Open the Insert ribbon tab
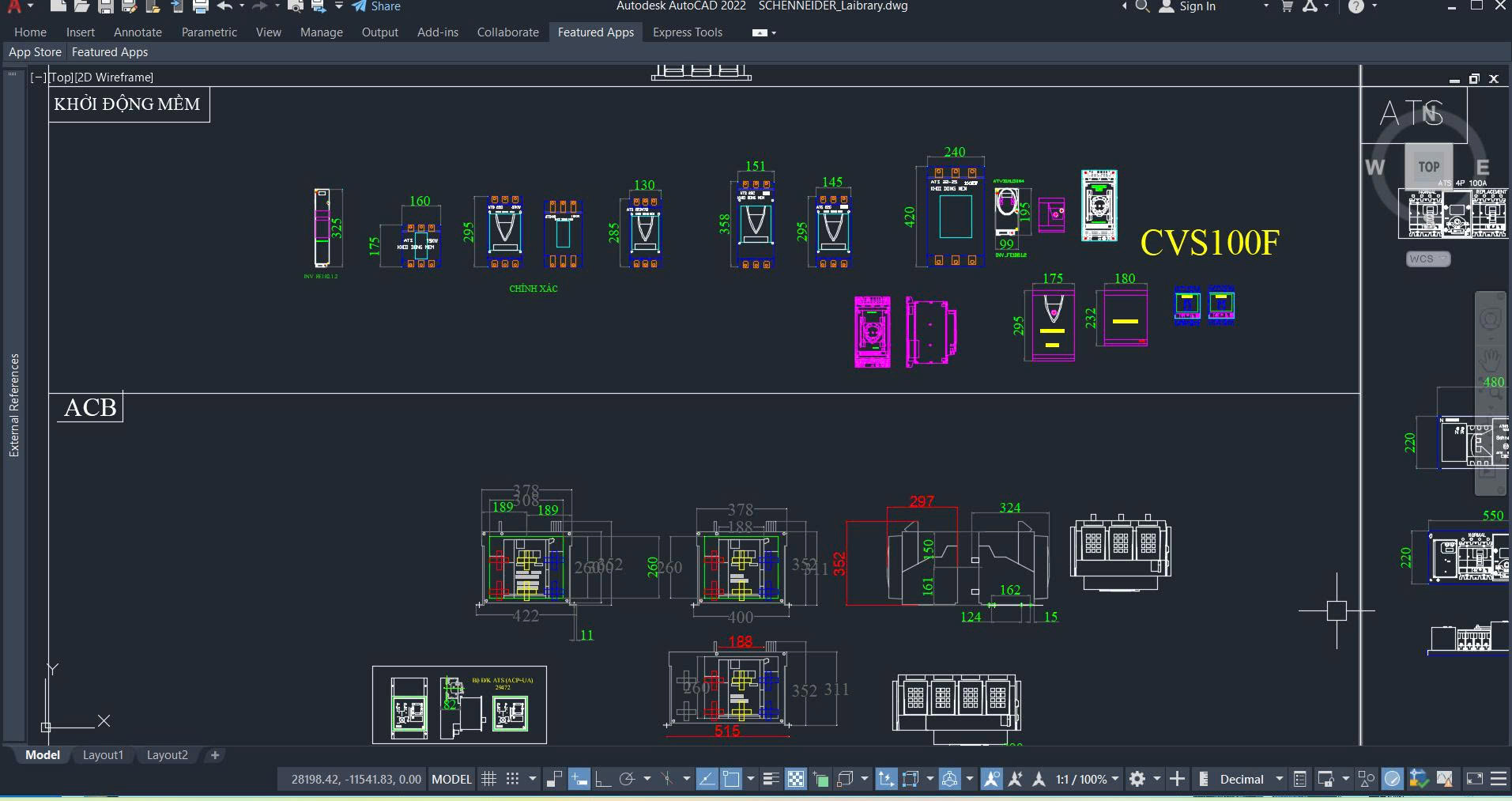Viewport: 1512px width, 801px height. tap(80, 32)
